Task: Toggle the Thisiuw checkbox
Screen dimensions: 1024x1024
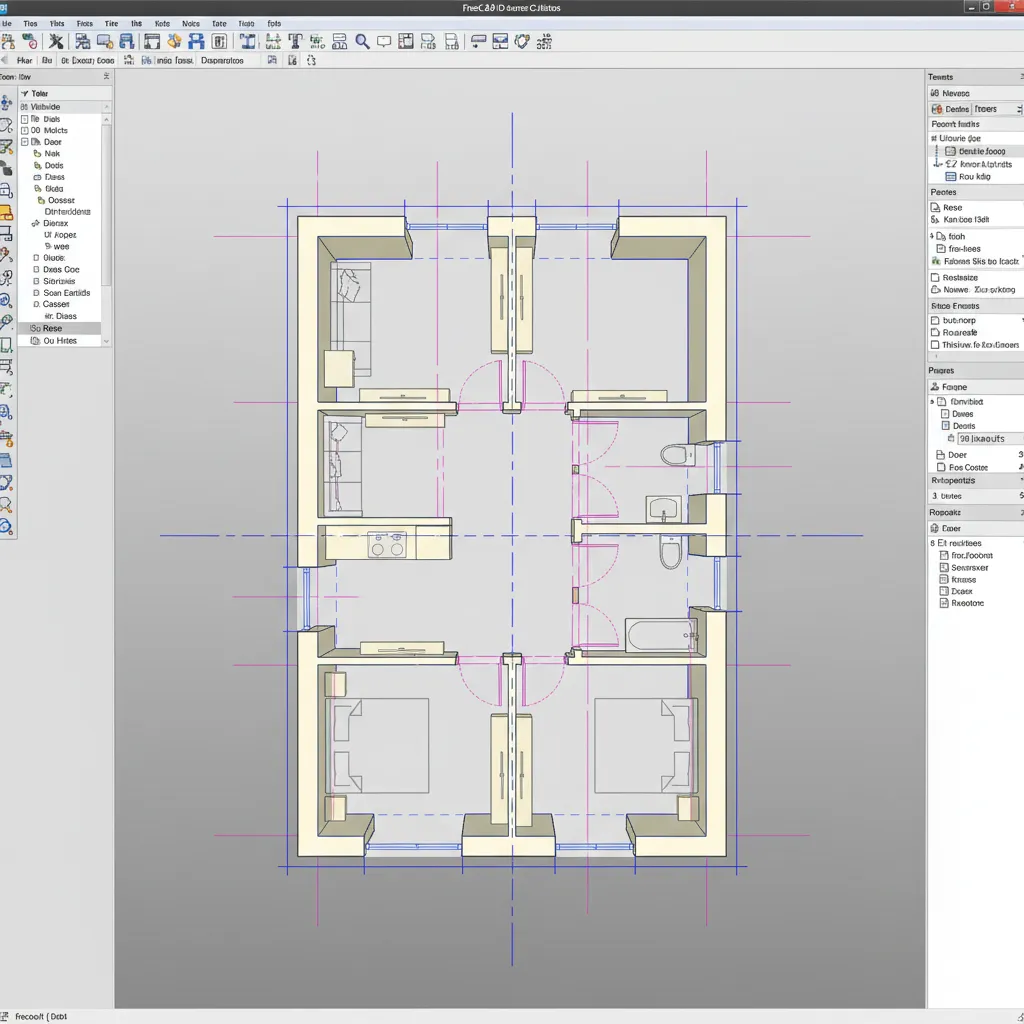Action: click(x=935, y=345)
